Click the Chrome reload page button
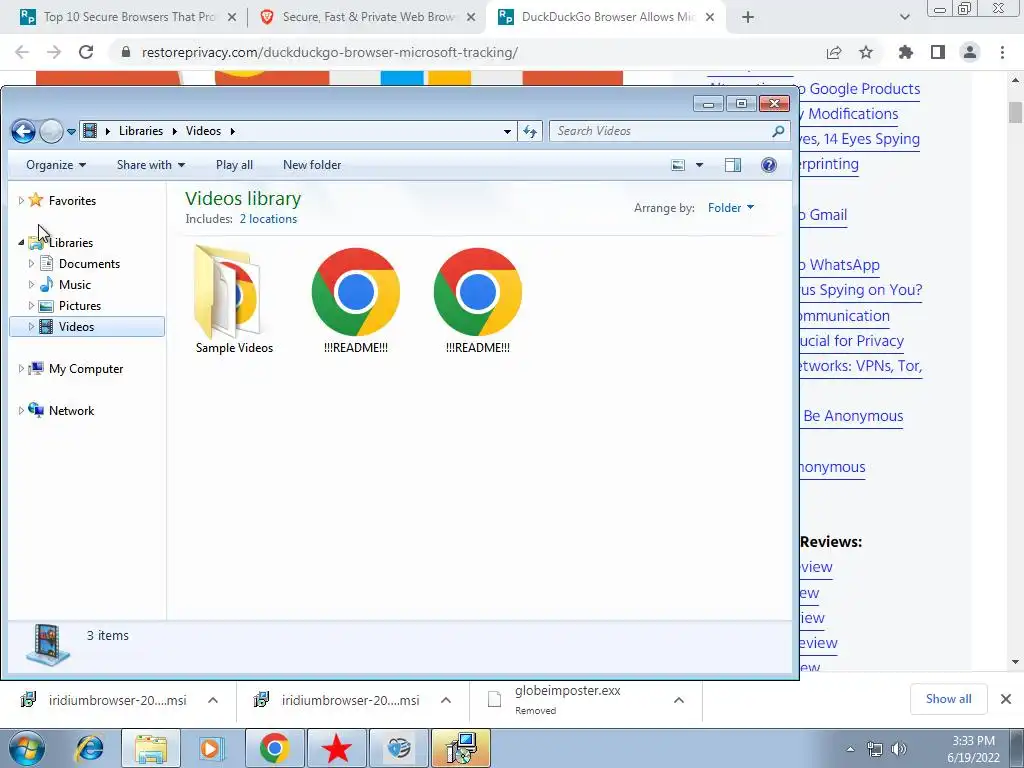Viewport: 1024px width, 768px height. click(86, 52)
